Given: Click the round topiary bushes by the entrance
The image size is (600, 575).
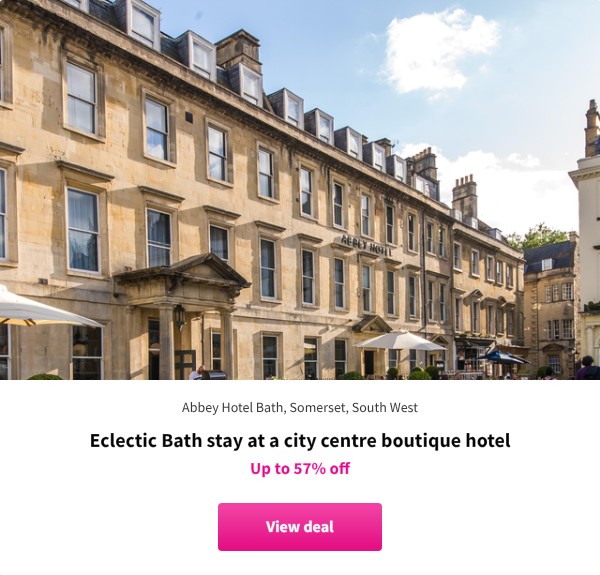Looking at the screenshot, I should coord(419,374).
